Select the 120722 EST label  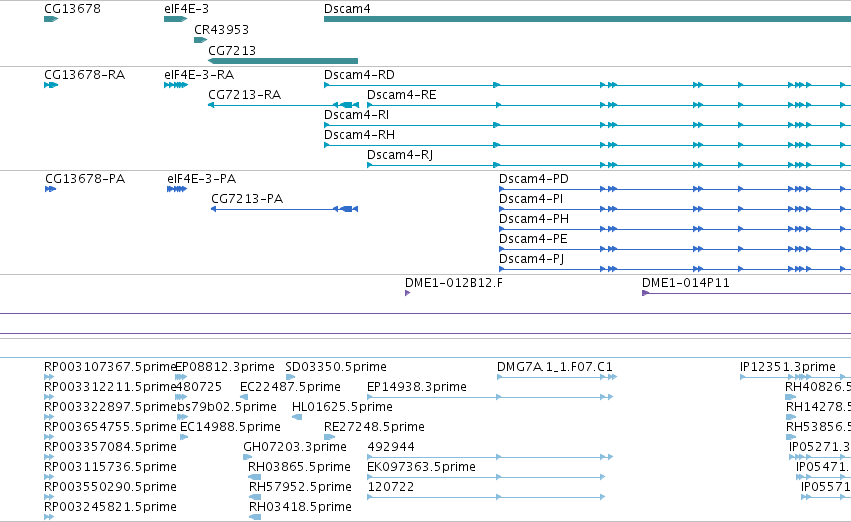click(391, 487)
